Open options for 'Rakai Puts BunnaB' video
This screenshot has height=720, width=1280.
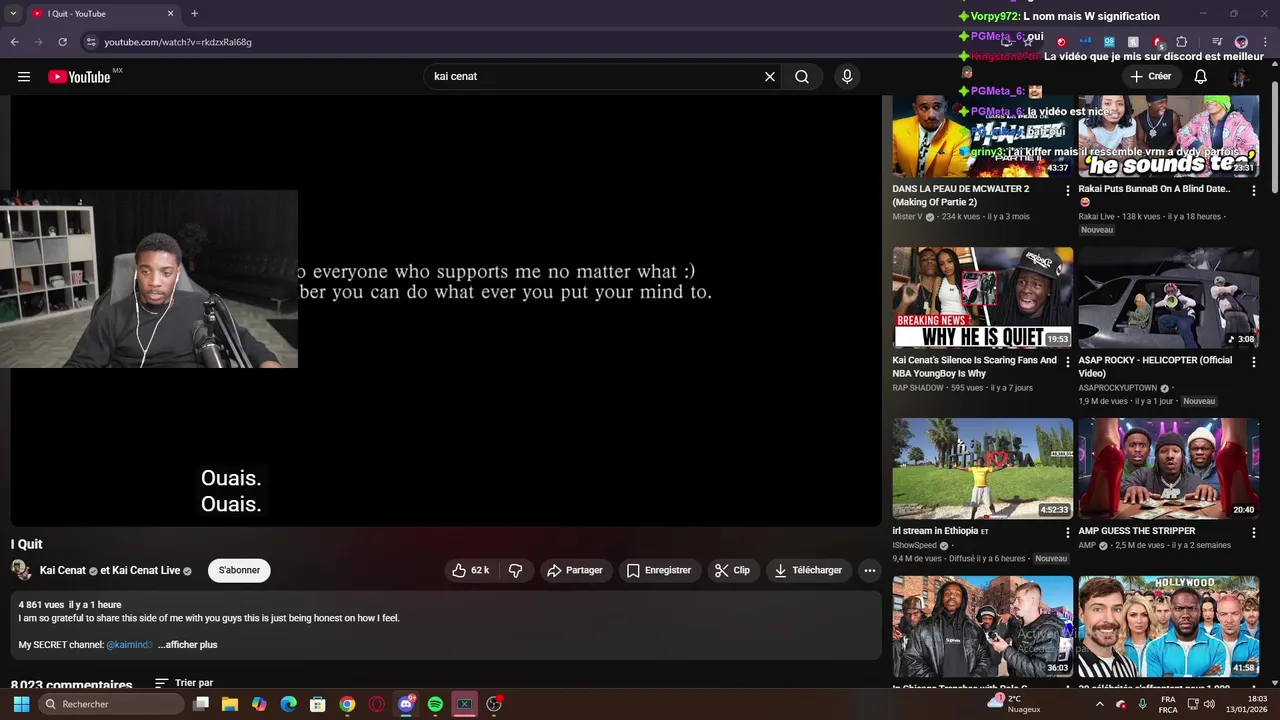pos(1253,190)
